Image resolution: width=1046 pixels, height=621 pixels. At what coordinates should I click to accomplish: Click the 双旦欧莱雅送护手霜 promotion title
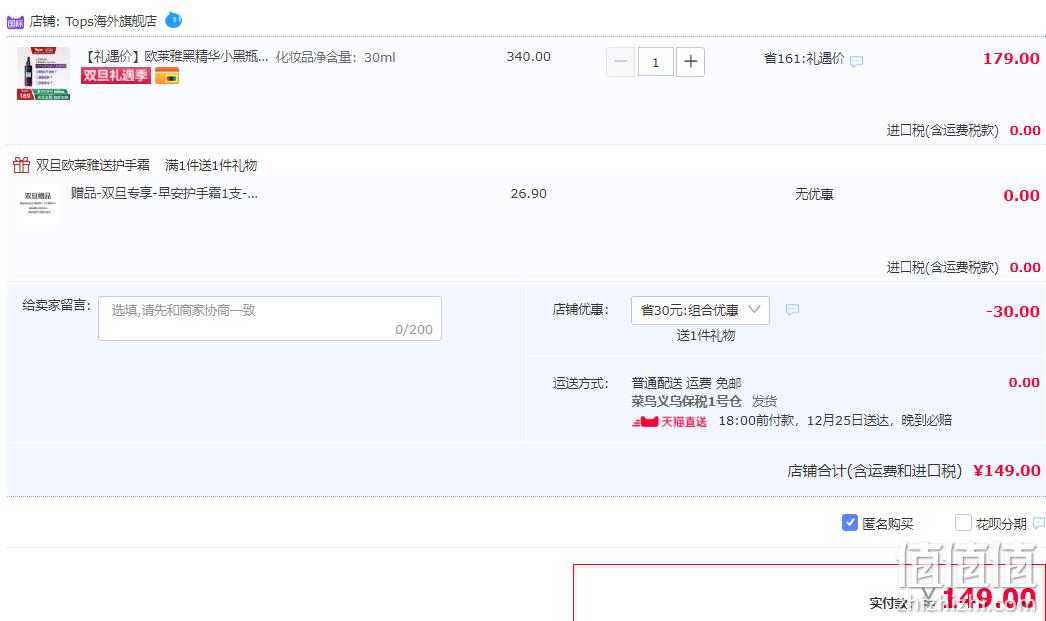[x=93, y=165]
